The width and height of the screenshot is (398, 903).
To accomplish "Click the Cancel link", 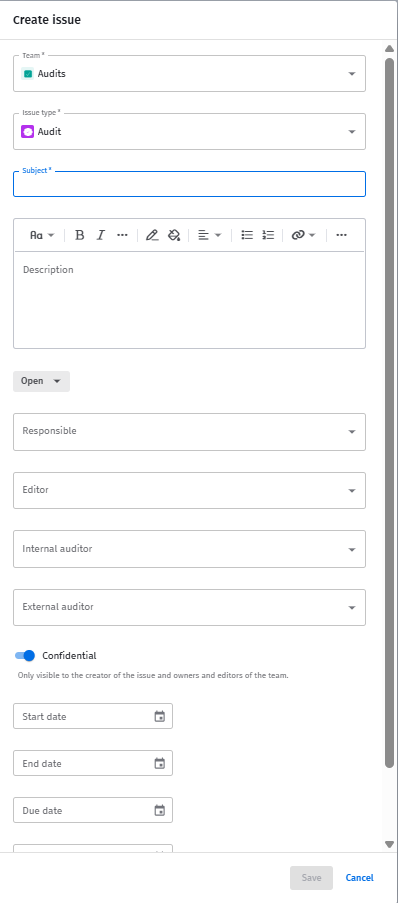I will [x=359, y=878].
